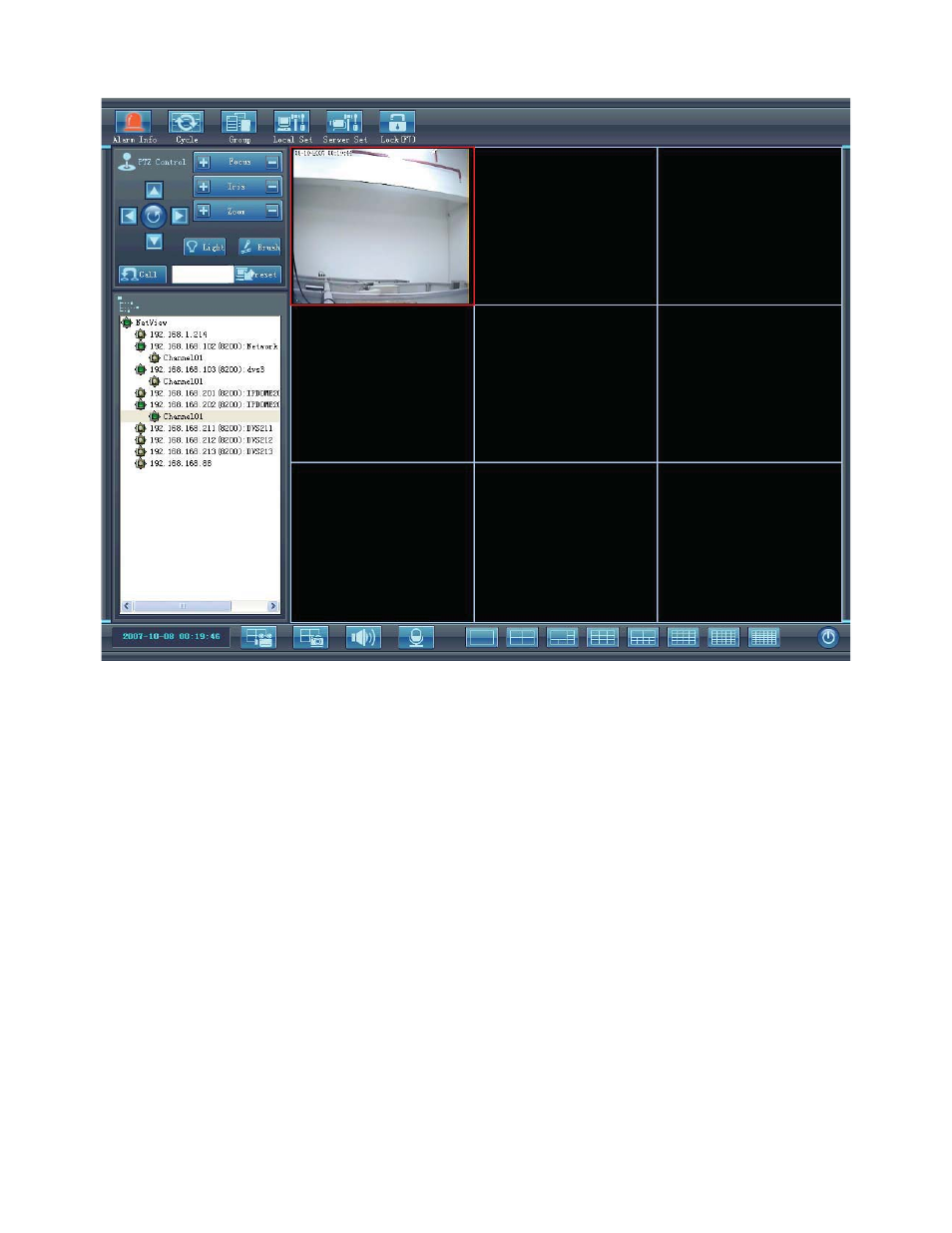This screenshot has width=952, height=1233.
Task: Zoom out with the Zoom minus button
Action: tap(272, 211)
